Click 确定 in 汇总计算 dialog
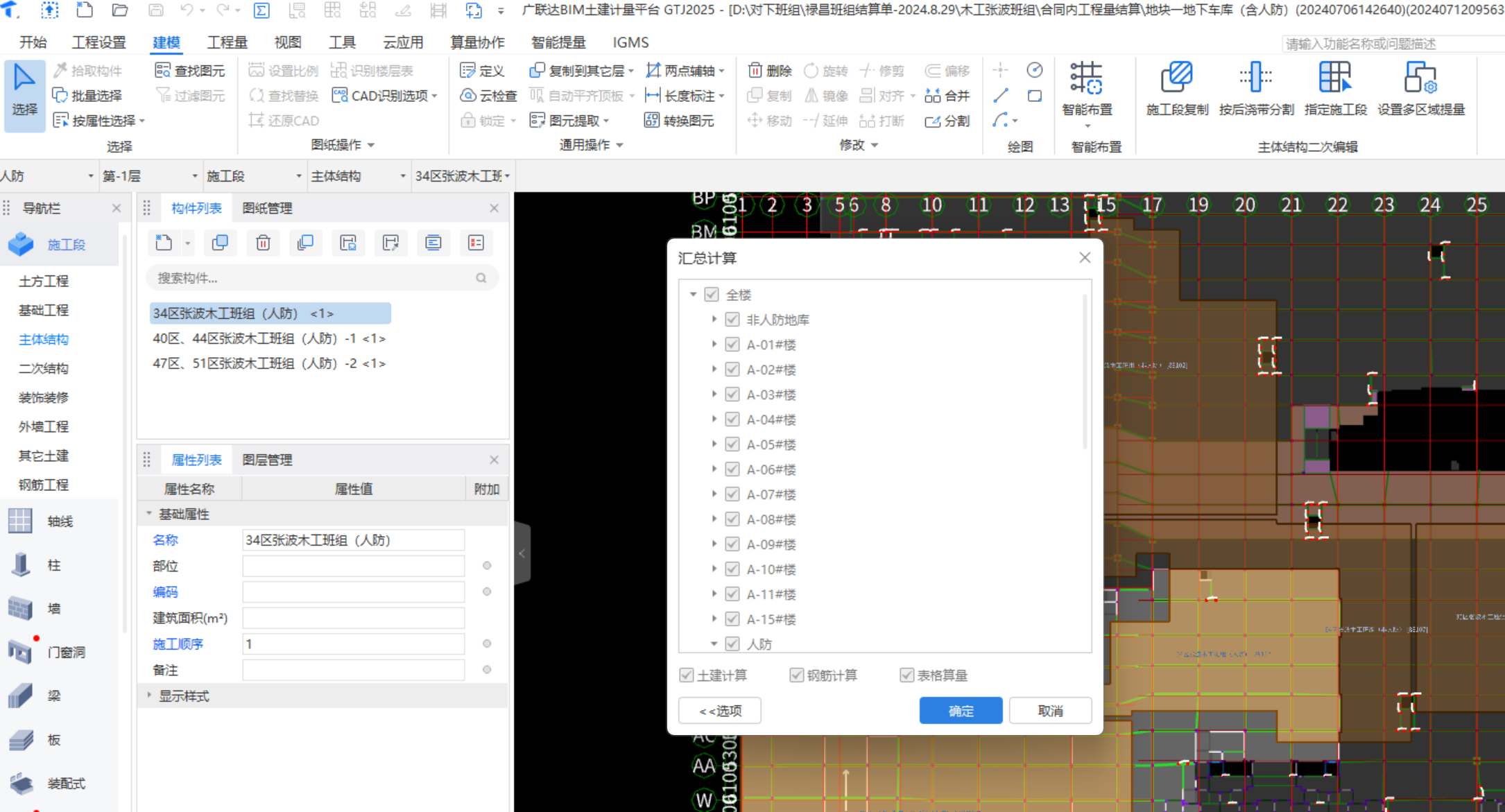1505x812 pixels. pyautogui.click(x=961, y=711)
